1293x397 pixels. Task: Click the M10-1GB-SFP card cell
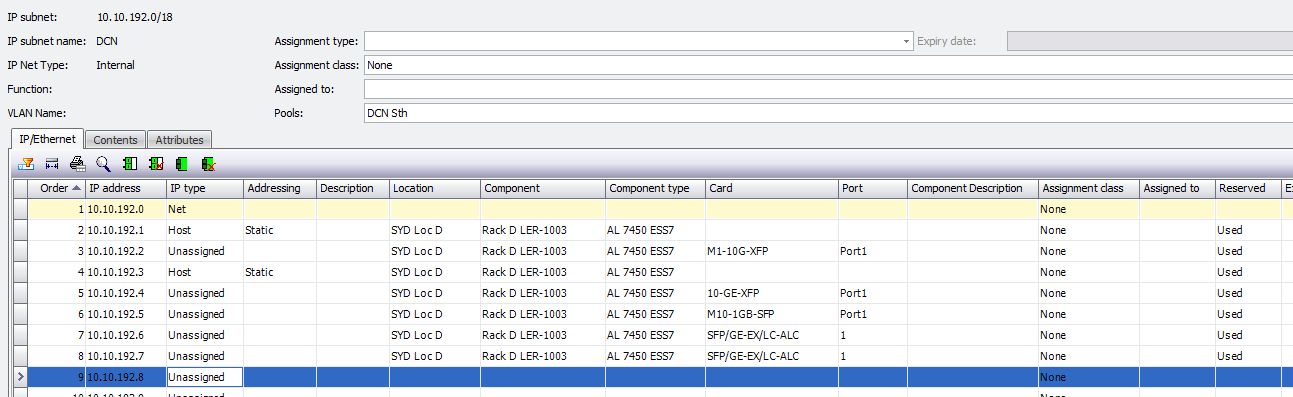771,314
